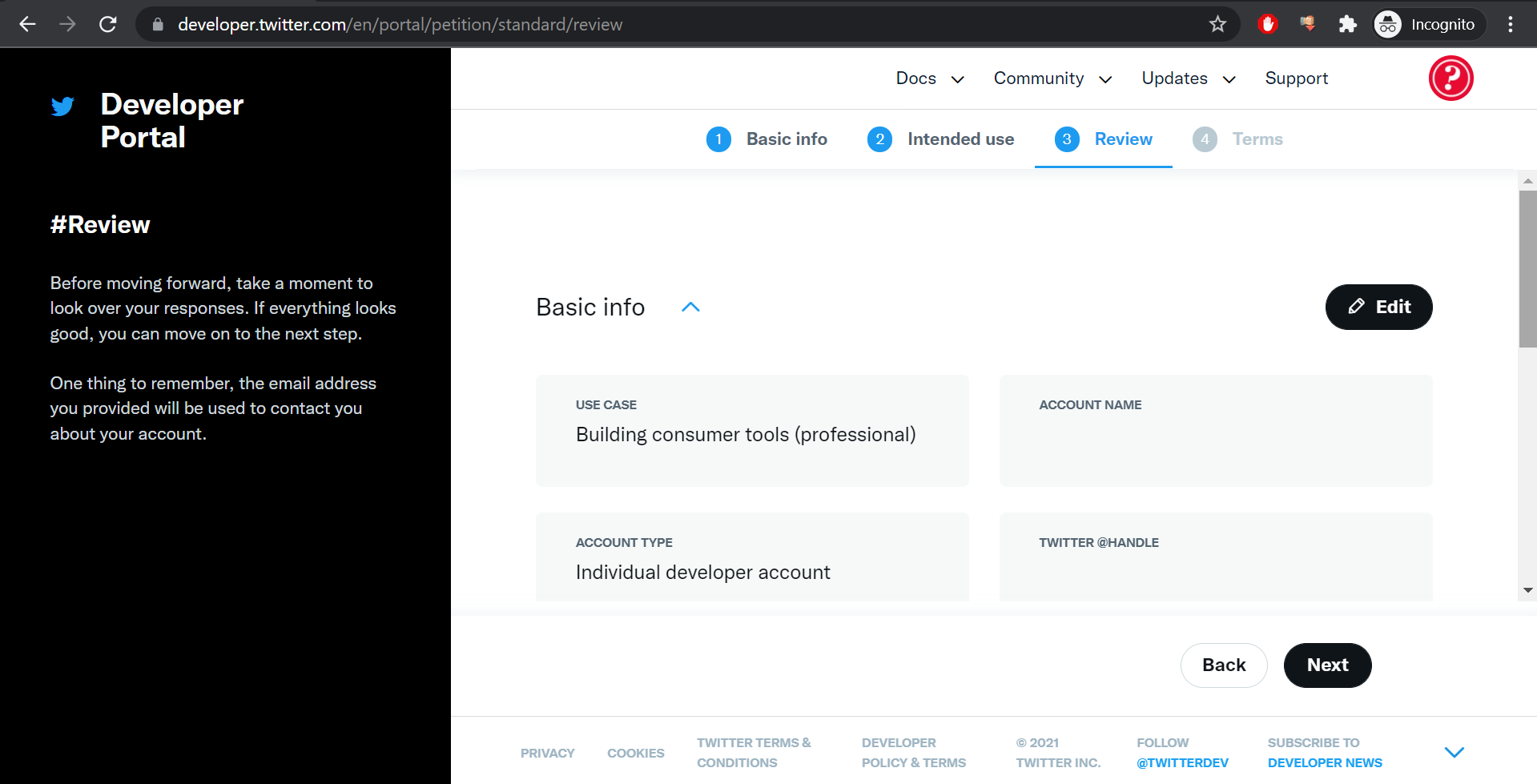Open the Support link

tap(1297, 78)
